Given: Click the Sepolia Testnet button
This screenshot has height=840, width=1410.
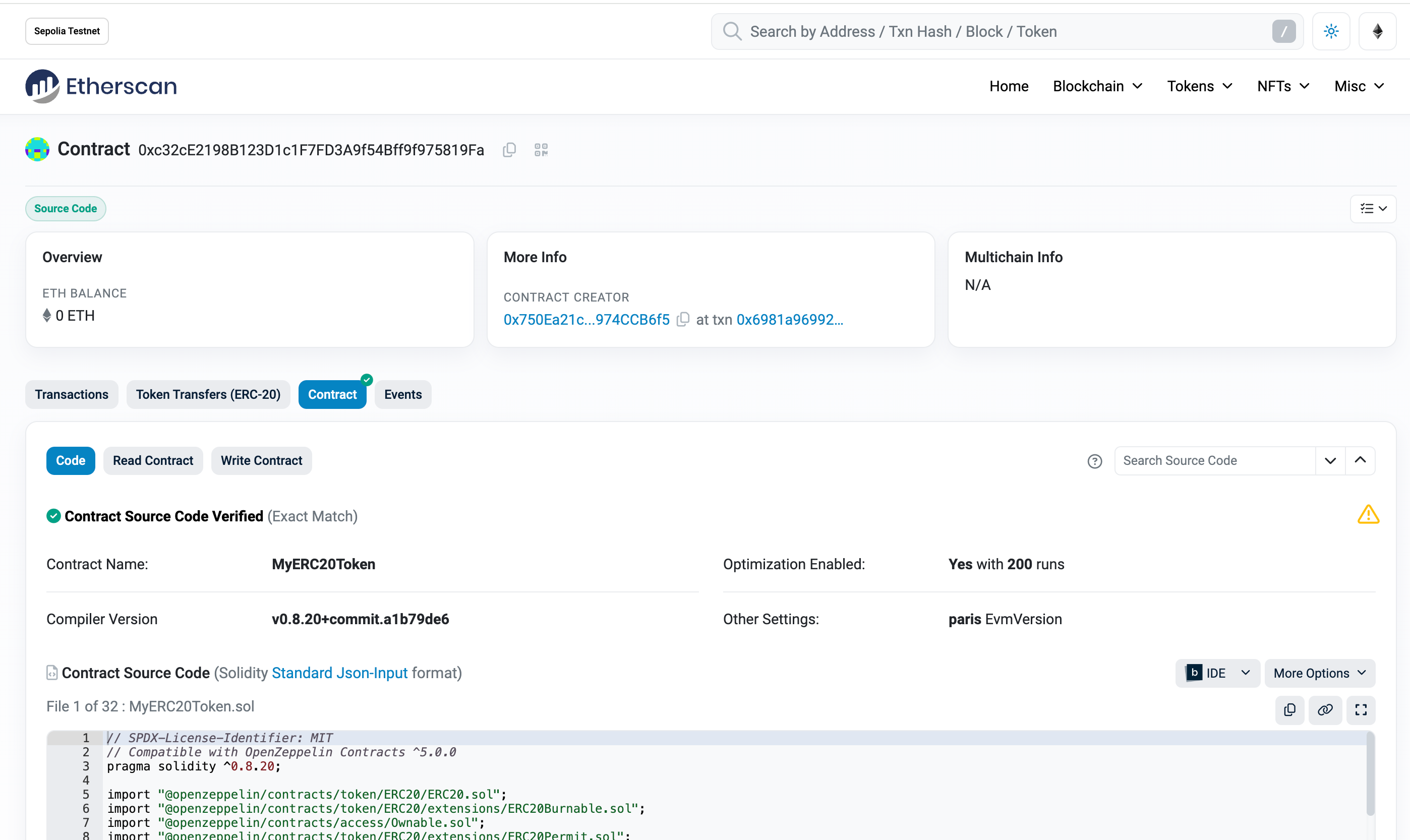Looking at the screenshot, I should click(67, 31).
